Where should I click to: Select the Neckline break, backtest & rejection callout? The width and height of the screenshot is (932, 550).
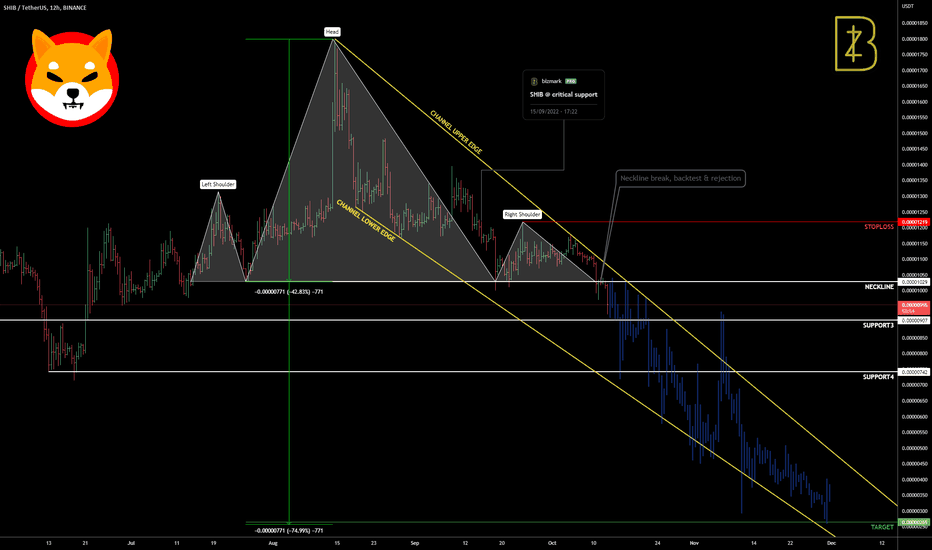tap(681, 178)
